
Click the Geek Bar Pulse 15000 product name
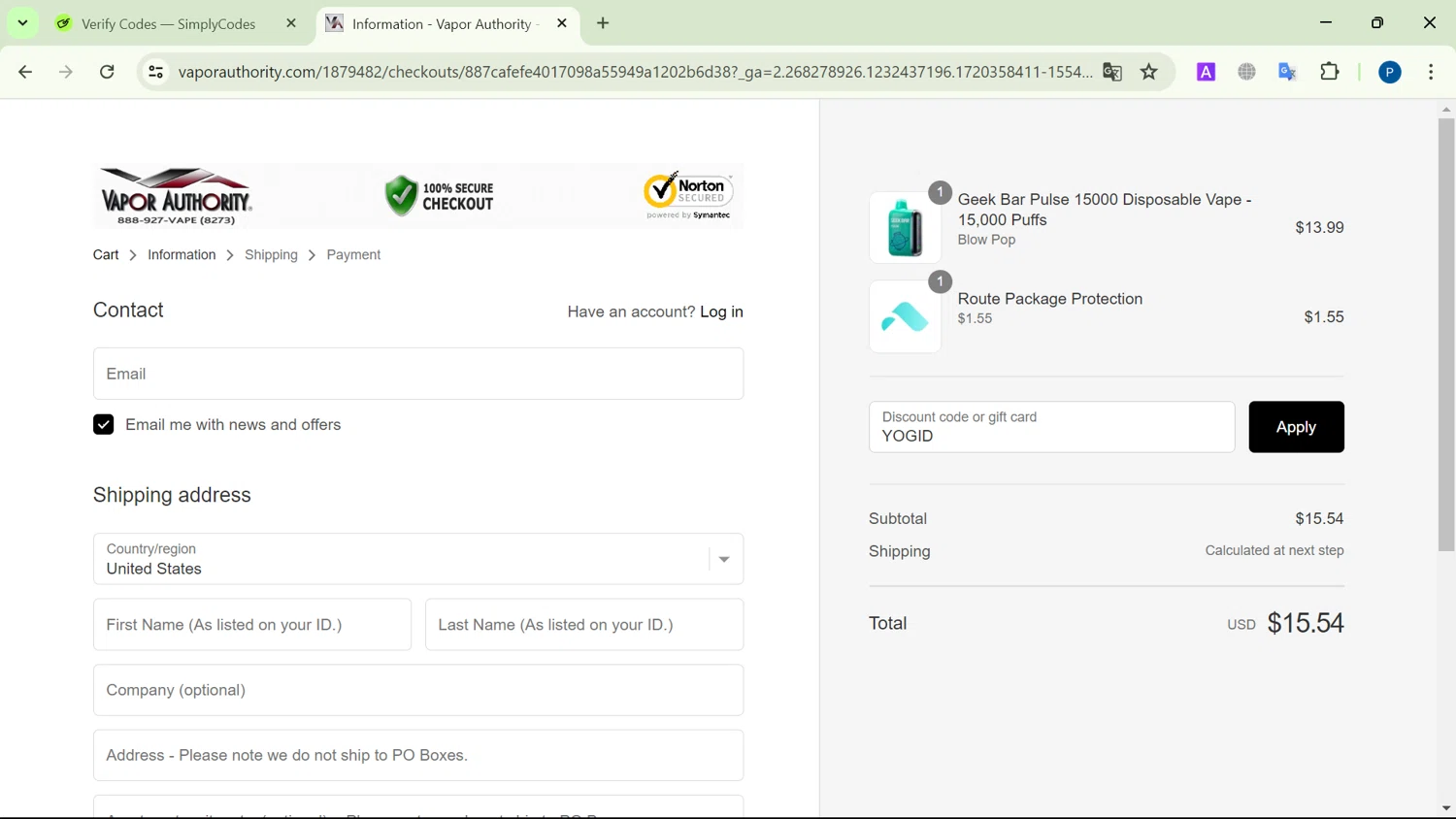1105,210
